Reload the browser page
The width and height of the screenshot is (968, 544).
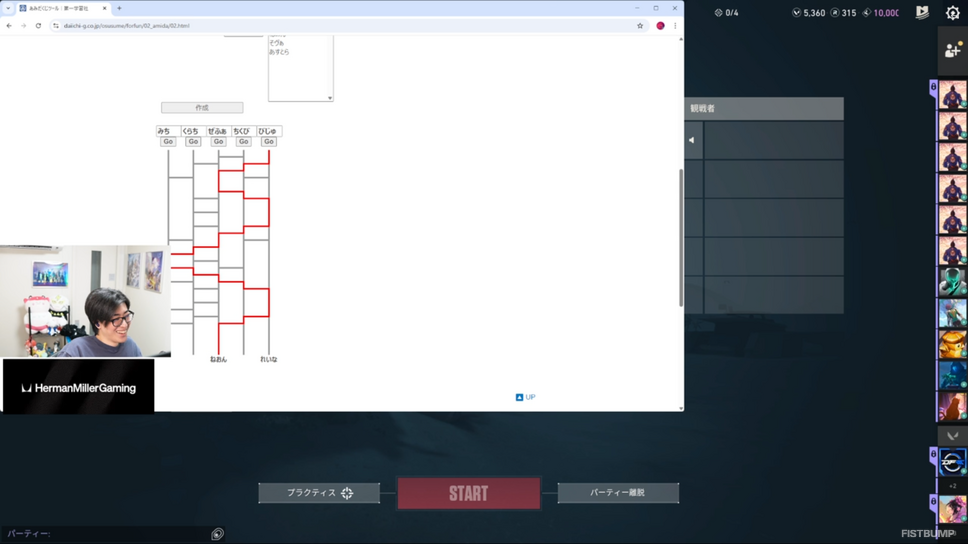point(38,26)
